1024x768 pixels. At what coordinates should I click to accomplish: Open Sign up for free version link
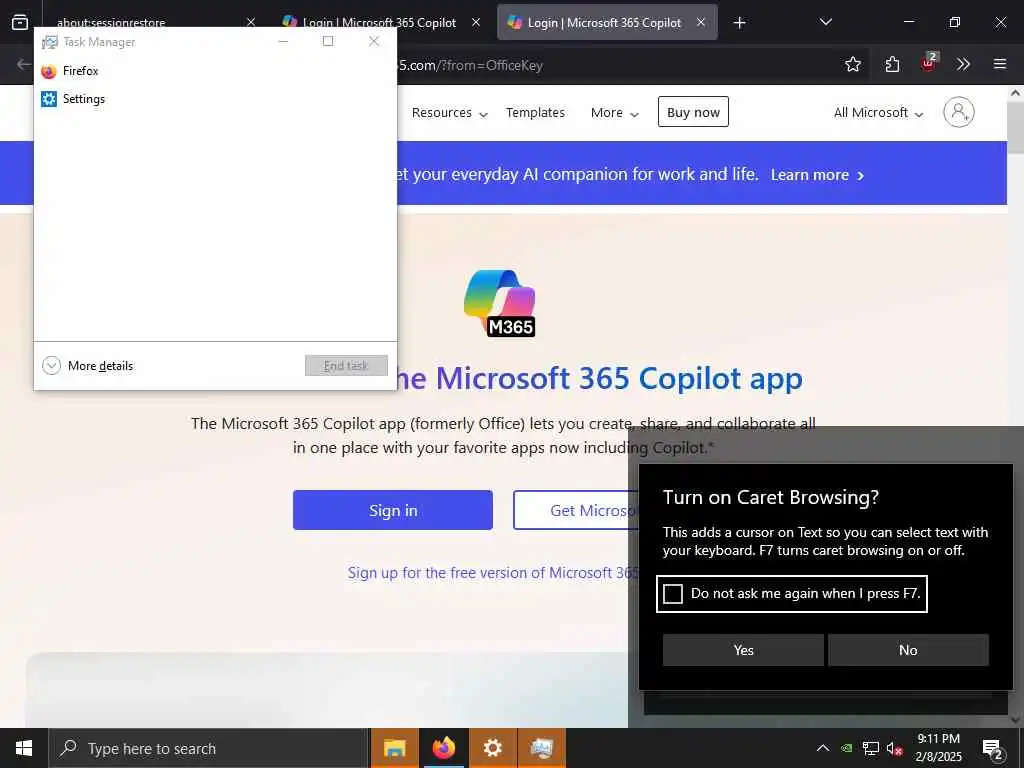(493, 573)
